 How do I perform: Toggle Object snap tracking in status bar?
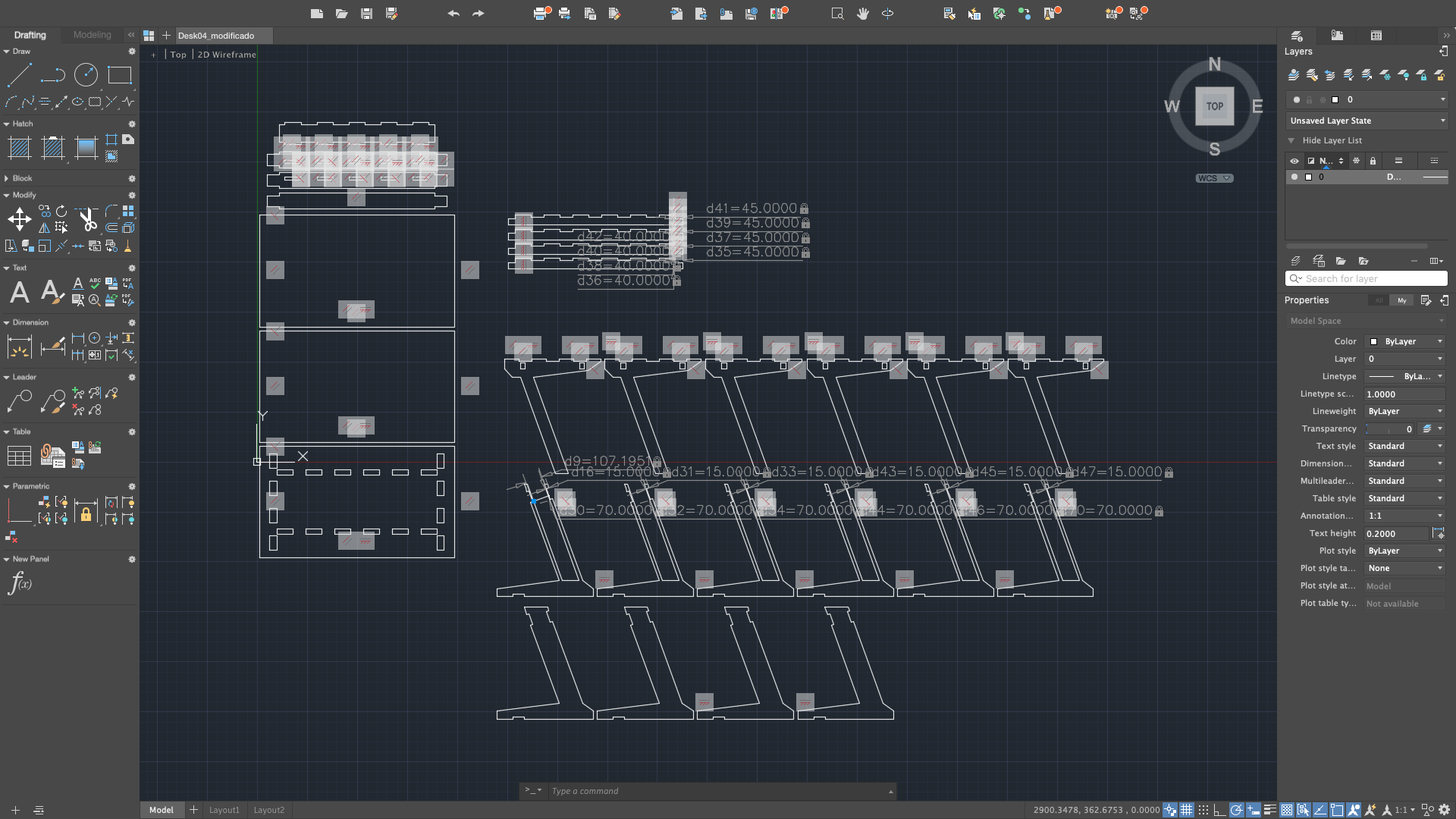pyautogui.click(x=1320, y=810)
